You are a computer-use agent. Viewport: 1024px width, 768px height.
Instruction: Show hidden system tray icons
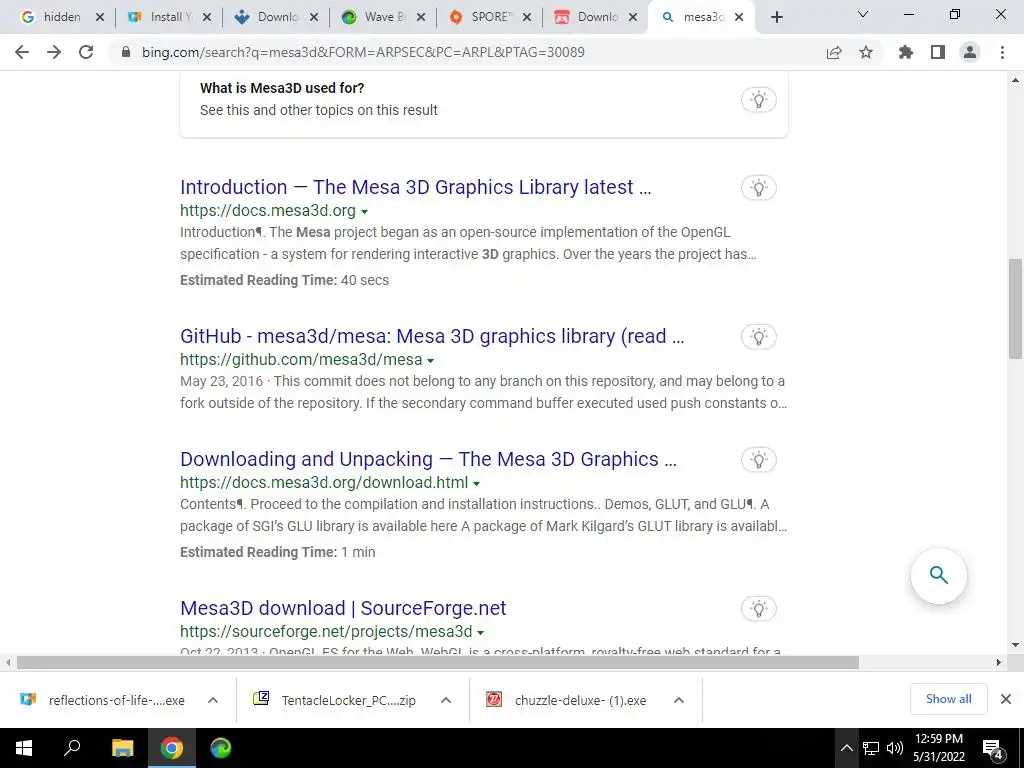pyautogui.click(x=846, y=748)
